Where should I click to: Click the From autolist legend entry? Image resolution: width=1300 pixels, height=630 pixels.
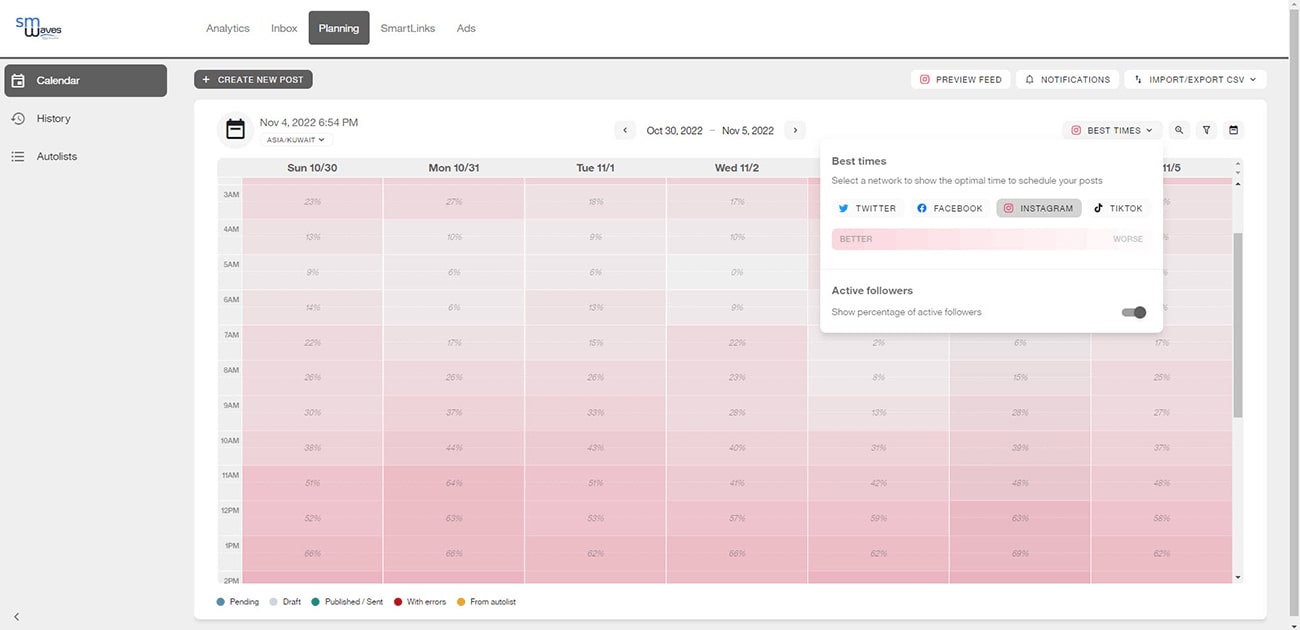pyautogui.click(x=487, y=602)
